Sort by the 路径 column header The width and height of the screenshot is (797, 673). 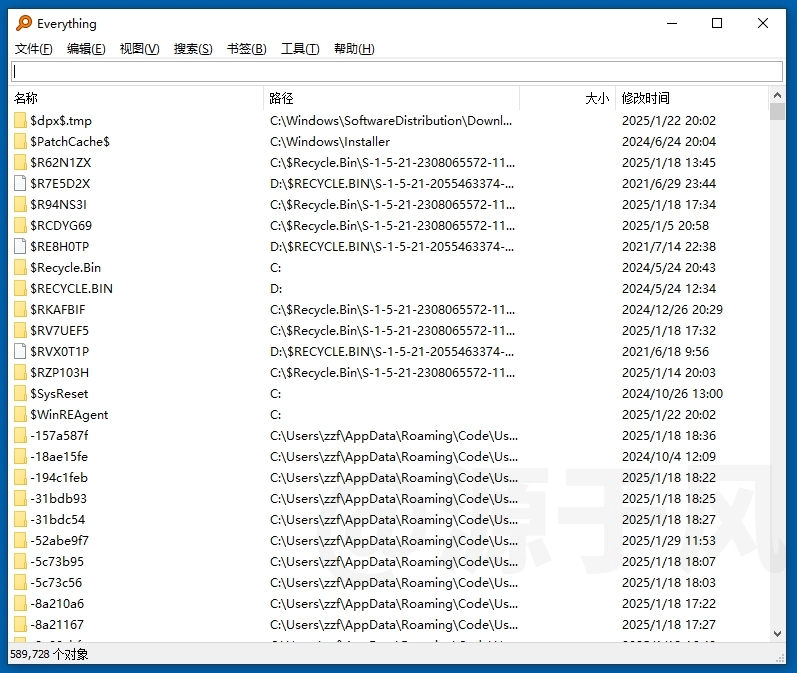(x=391, y=98)
